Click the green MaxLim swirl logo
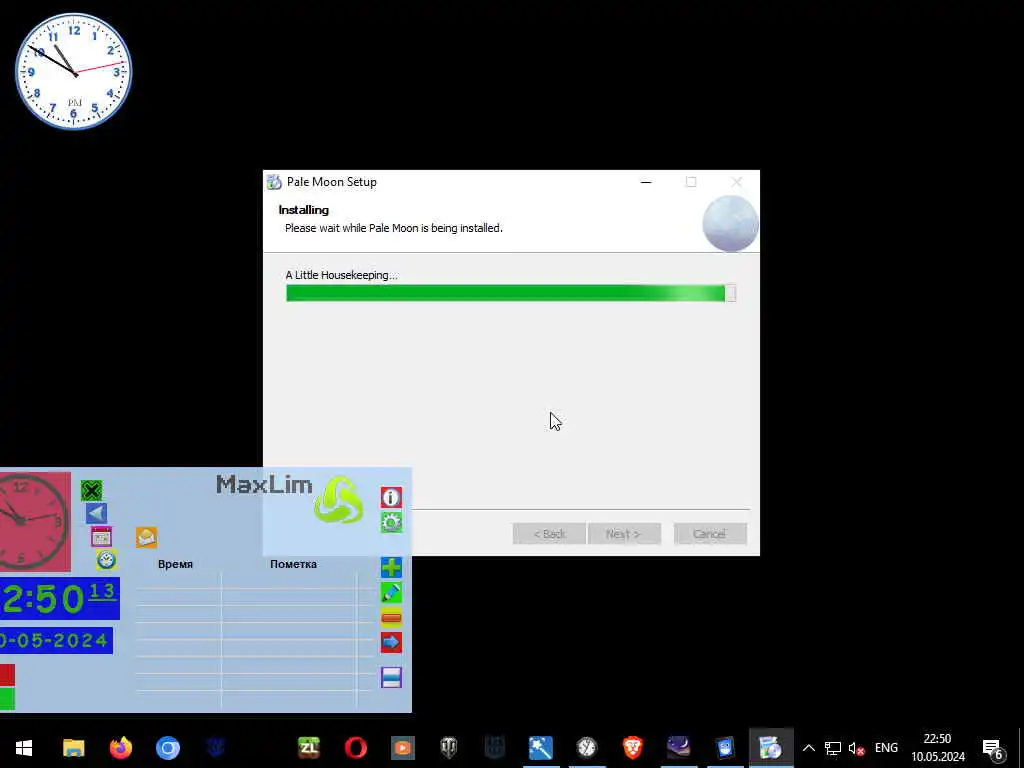The height and width of the screenshot is (768, 1024). tap(338, 500)
